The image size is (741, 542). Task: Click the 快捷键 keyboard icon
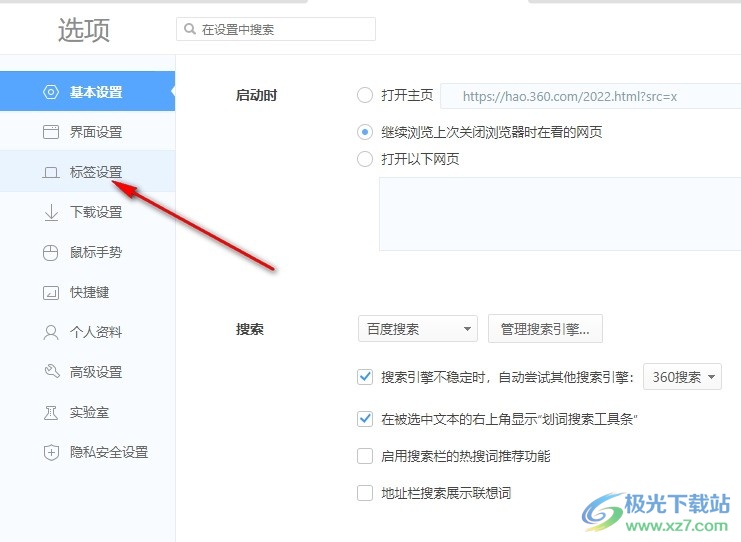click(51, 293)
